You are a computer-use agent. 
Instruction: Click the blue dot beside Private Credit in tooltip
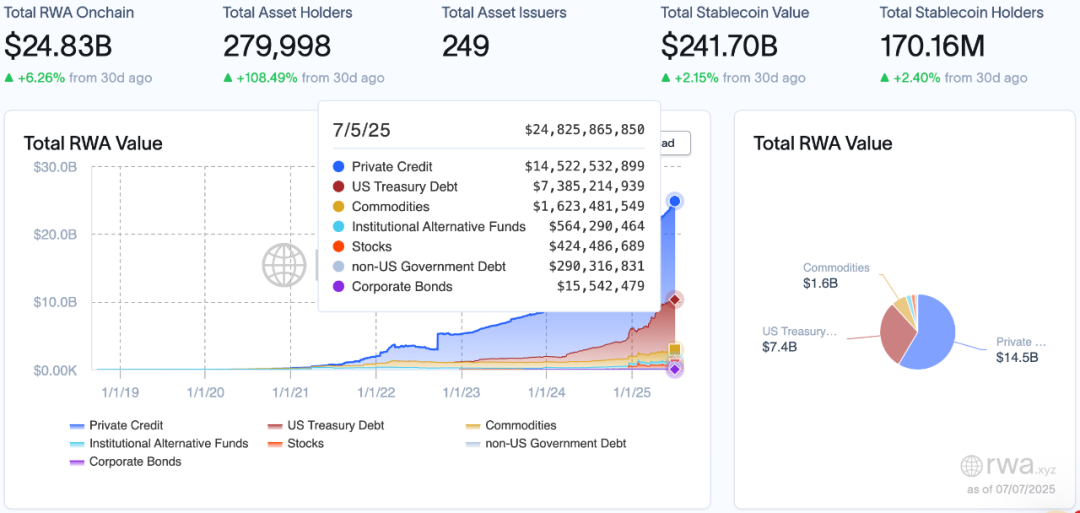coord(338,167)
